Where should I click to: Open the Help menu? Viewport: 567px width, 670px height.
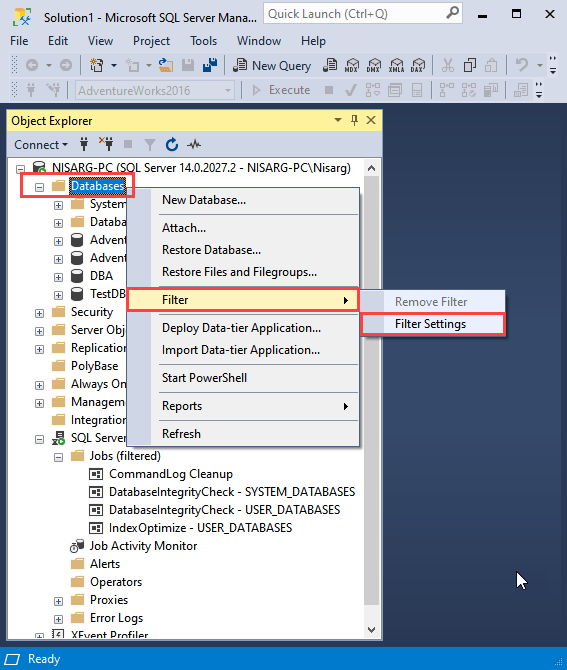(x=313, y=41)
